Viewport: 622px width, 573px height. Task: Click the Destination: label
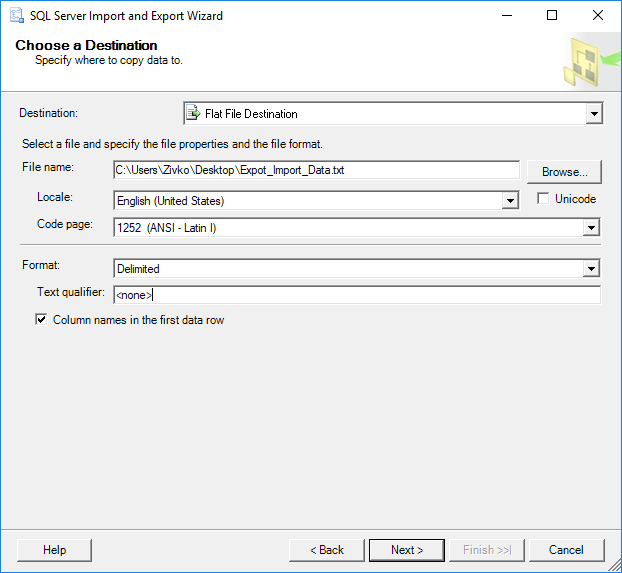(x=48, y=113)
